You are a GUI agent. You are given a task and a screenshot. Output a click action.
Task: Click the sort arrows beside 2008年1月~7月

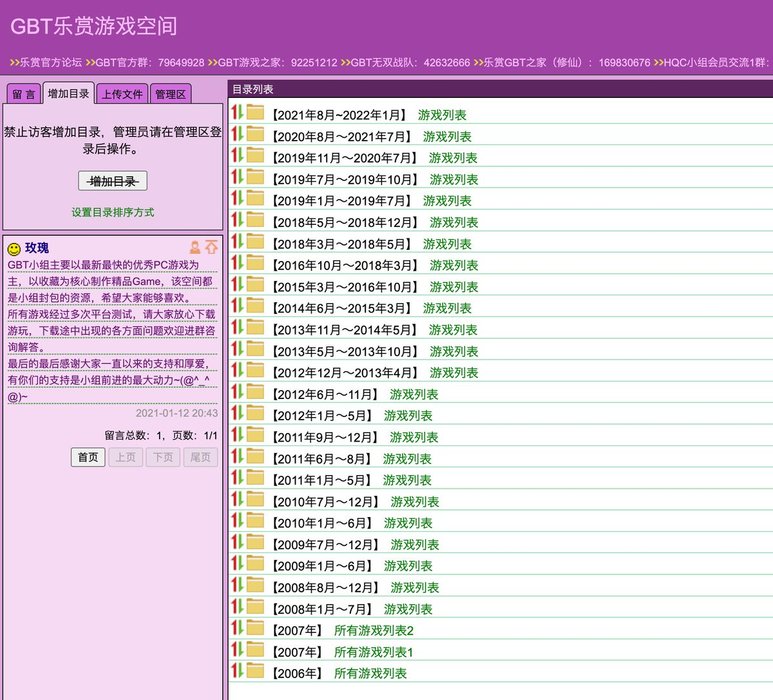(238, 607)
